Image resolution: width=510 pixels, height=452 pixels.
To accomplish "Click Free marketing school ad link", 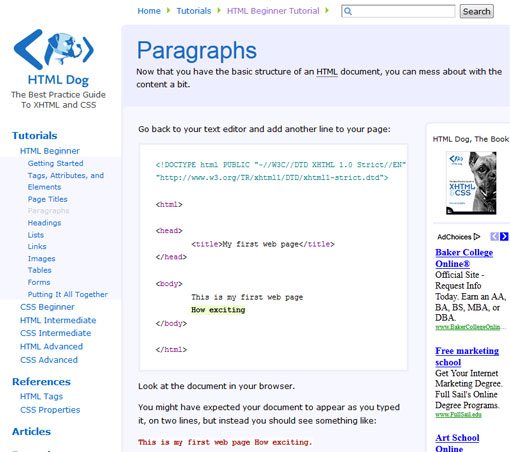I will [x=467, y=356].
